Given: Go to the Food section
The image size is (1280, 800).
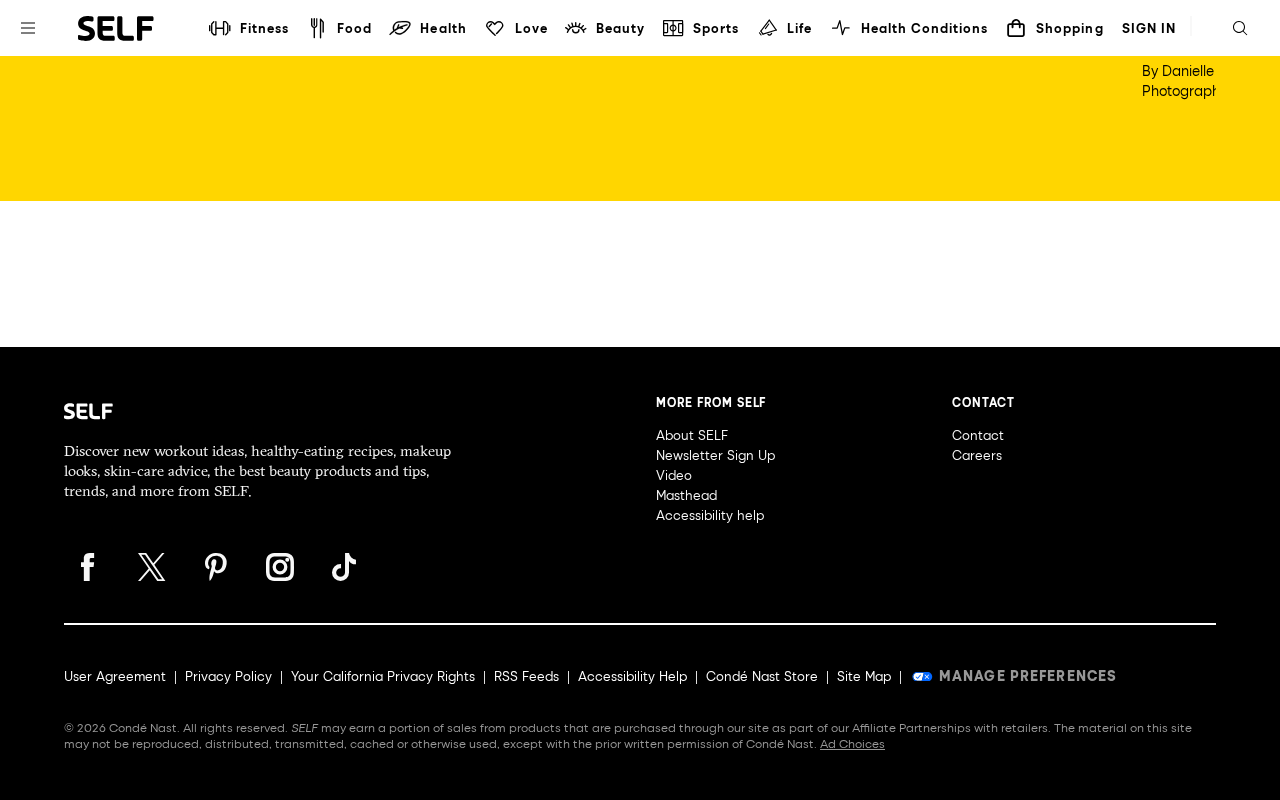Looking at the screenshot, I should pyautogui.click(x=354, y=28).
